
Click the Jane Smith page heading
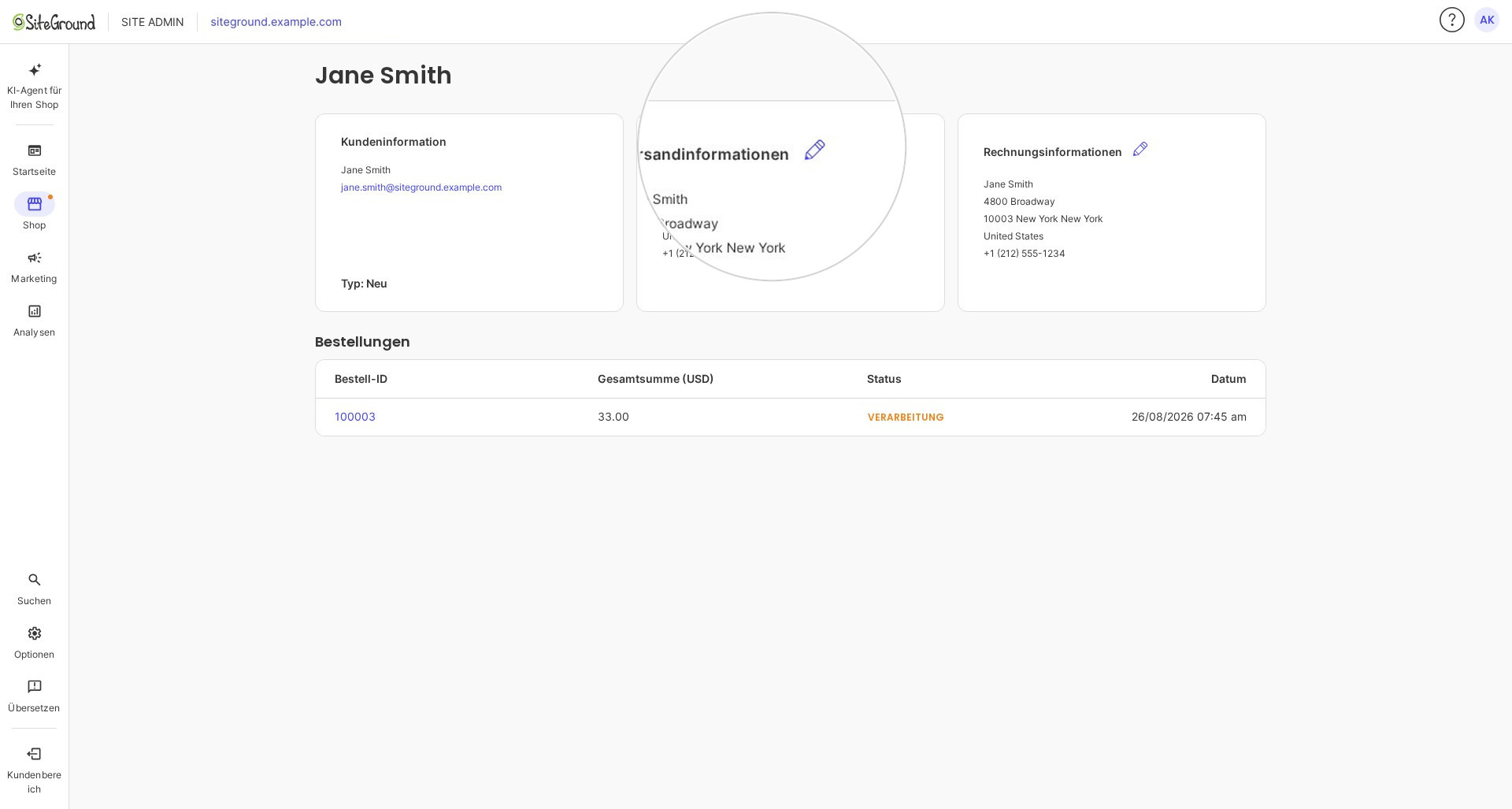coord(384,76)
